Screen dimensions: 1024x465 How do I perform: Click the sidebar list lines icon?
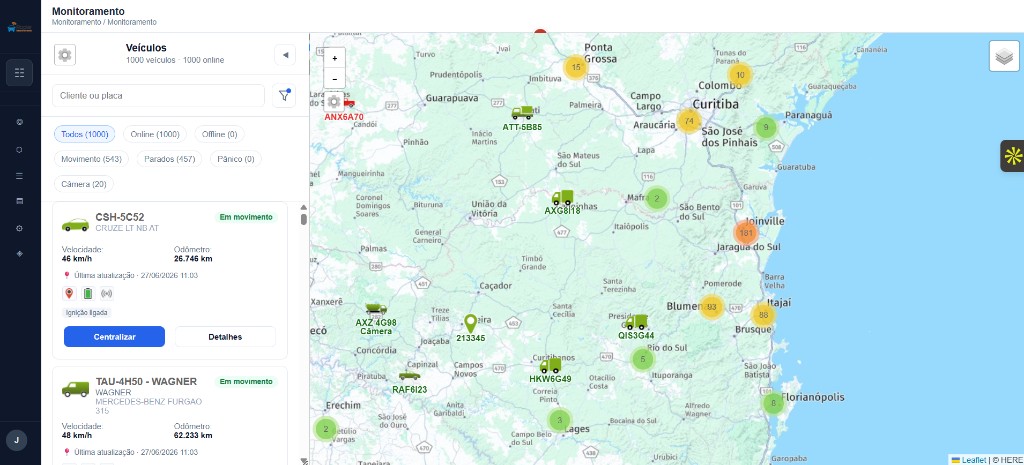pyautogui.click(x=20, y=176)
